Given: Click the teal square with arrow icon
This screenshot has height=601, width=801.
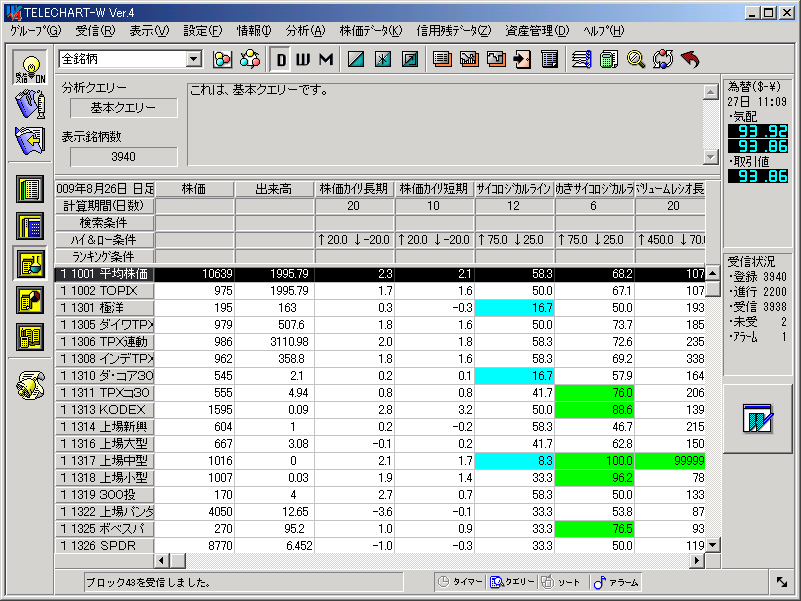Looking at the screenshot, I should tap(410, 59).
